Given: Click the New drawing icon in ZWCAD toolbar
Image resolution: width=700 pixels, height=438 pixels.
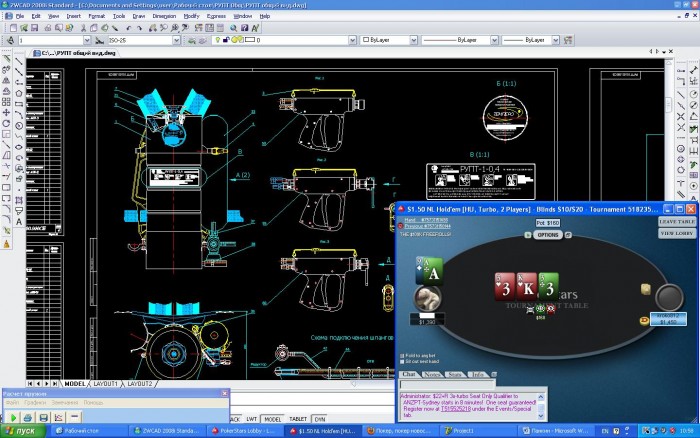Looking at the screenshot, I should (x=13, y=28).
